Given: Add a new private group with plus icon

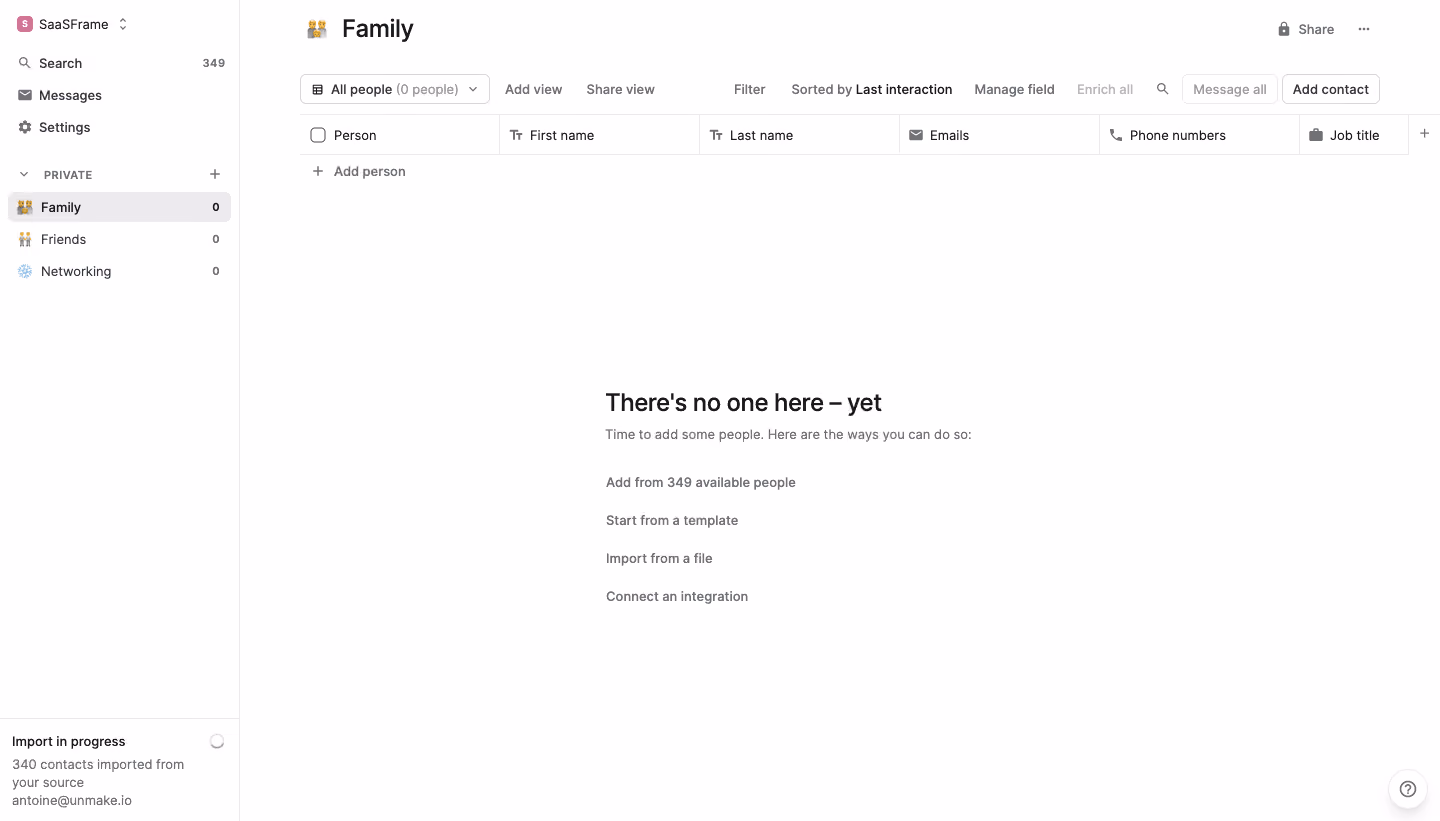Looking at the screenshot, I should [214, 174].
